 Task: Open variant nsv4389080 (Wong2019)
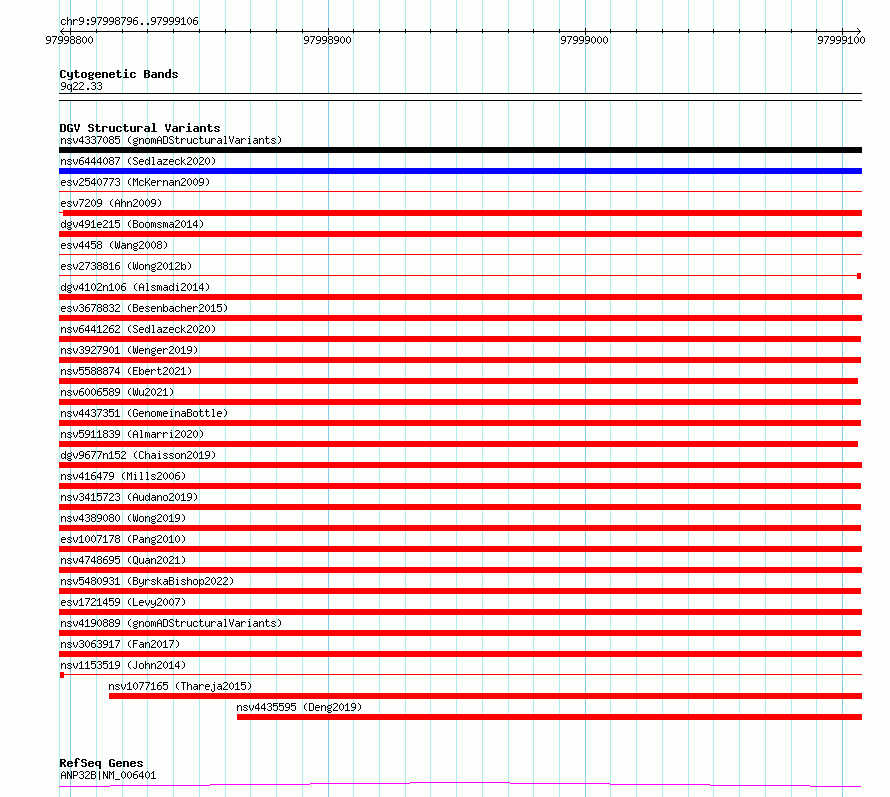(x=123, y=518)
